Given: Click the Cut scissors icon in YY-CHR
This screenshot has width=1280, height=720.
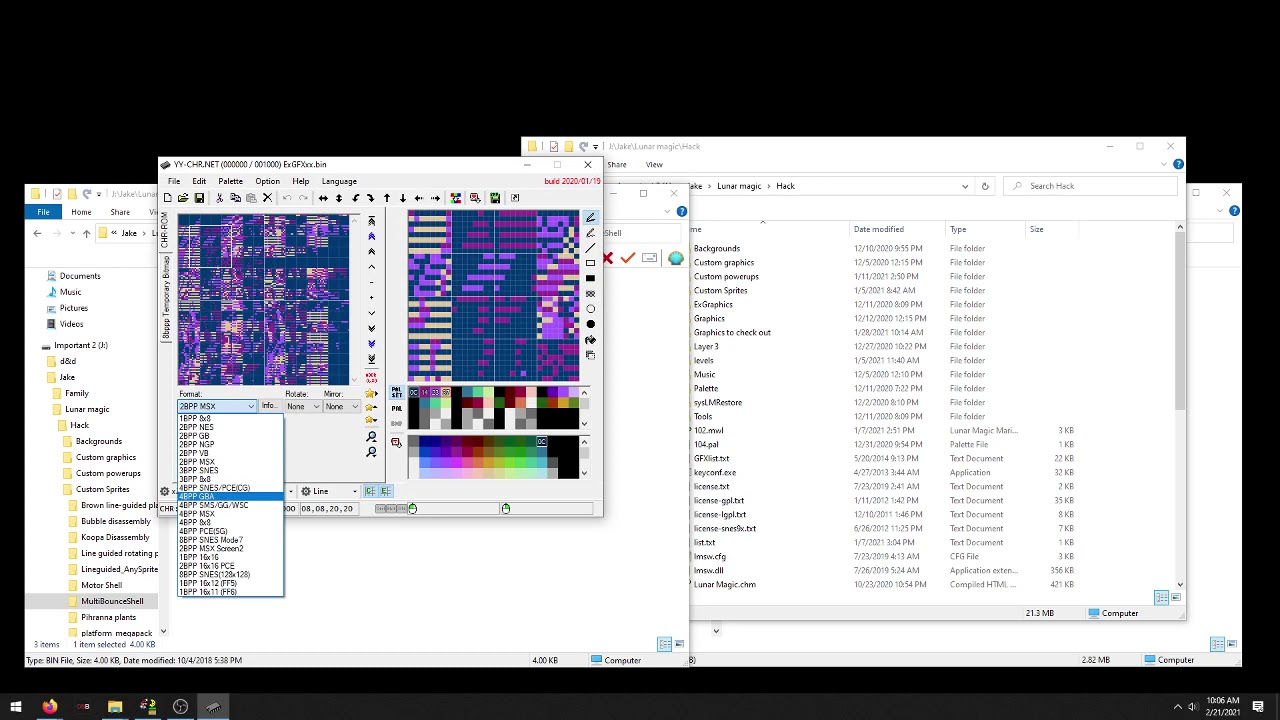Looking at the screenshot, I should point(219,198).
